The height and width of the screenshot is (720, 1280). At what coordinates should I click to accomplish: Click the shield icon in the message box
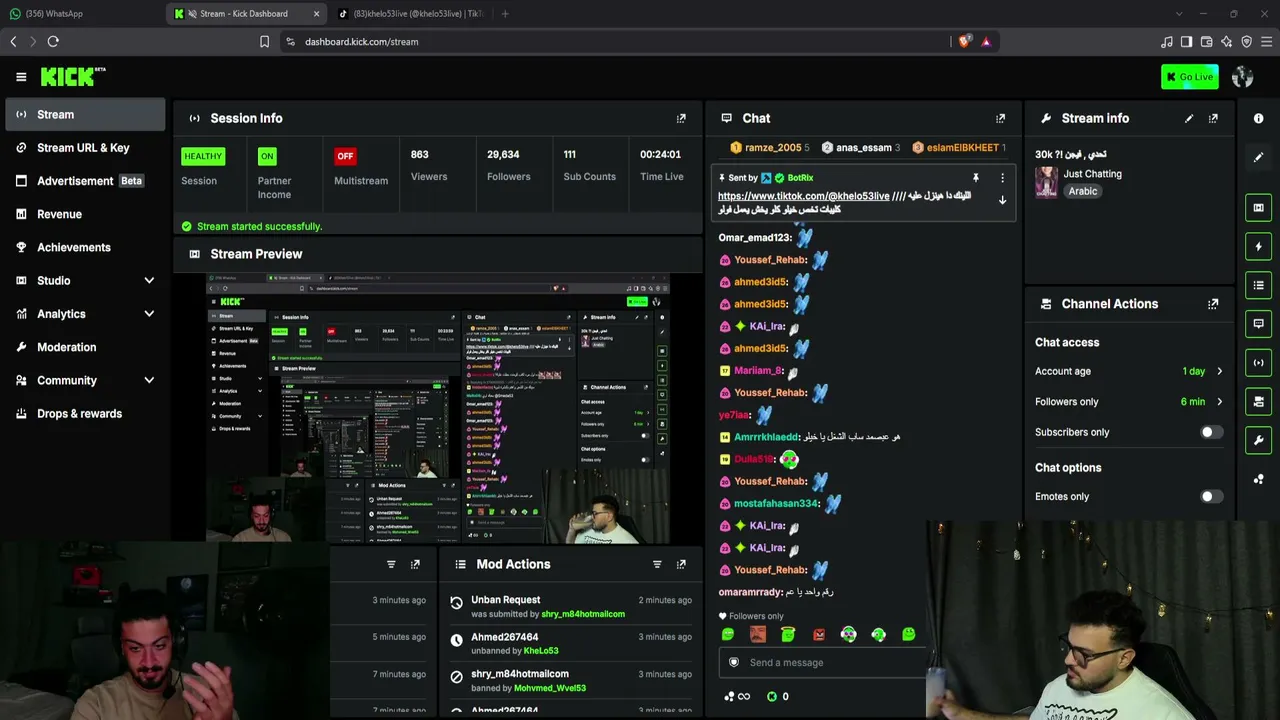[734, 662]
